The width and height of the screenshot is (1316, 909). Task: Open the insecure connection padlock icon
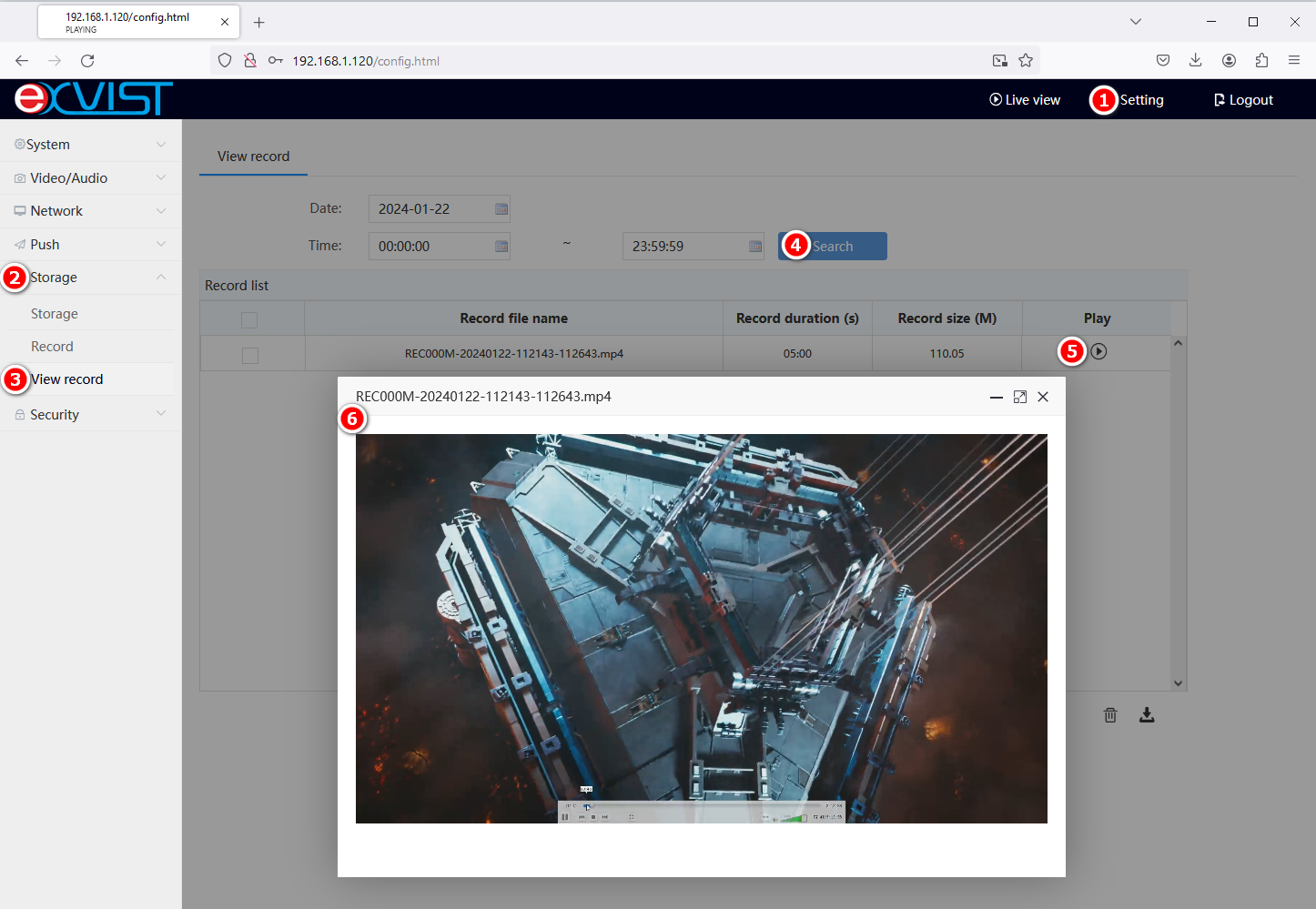pos(250,61)
